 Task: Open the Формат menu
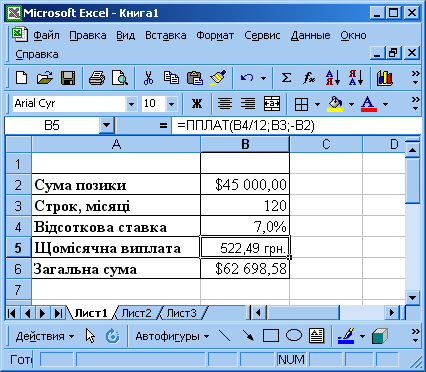point(215,35)
